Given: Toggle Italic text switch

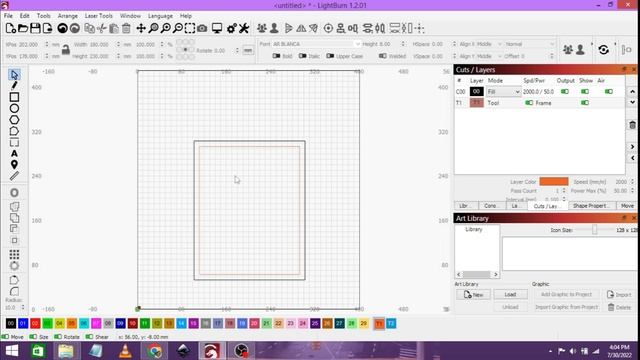Looking at the screenshot, I should click(302, 56).
